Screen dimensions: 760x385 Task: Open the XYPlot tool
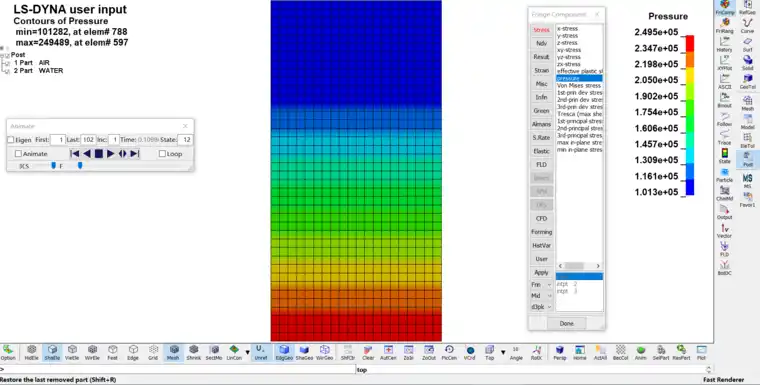pyautogui.click(x=725, y=63)
